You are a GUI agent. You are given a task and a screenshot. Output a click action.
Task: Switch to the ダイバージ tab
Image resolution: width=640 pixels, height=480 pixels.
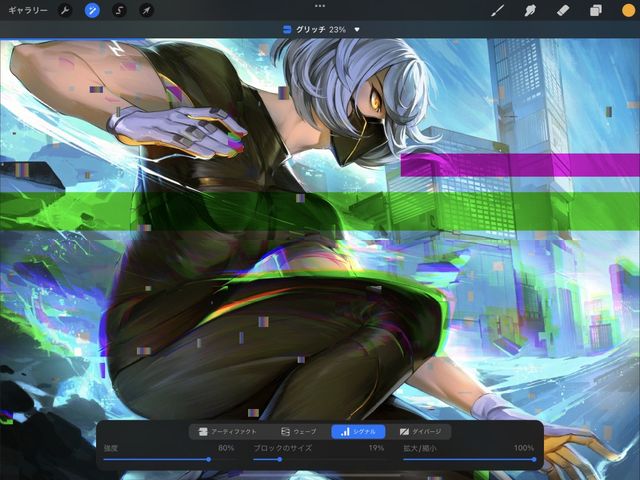(420, 431)
